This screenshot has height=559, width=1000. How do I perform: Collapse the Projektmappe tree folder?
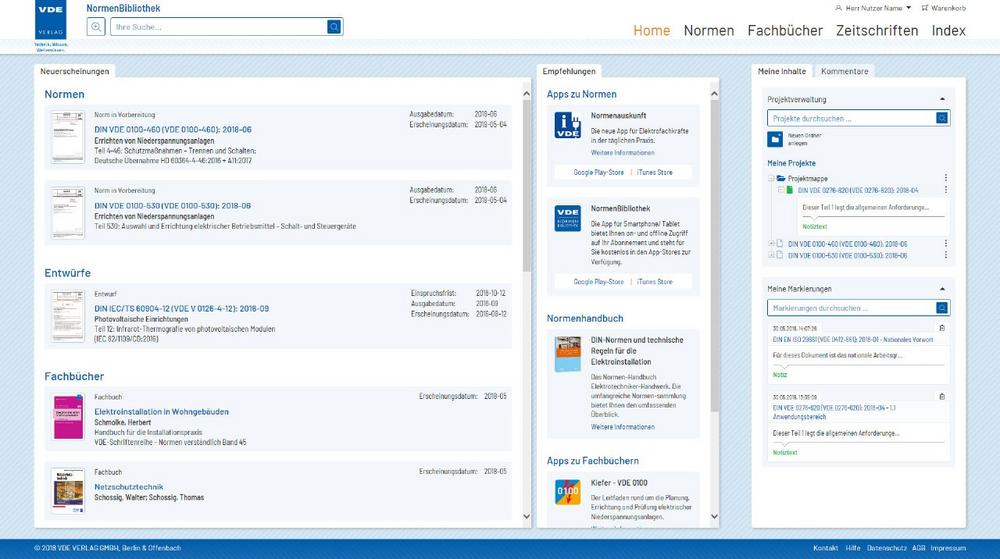pos(771,178)
